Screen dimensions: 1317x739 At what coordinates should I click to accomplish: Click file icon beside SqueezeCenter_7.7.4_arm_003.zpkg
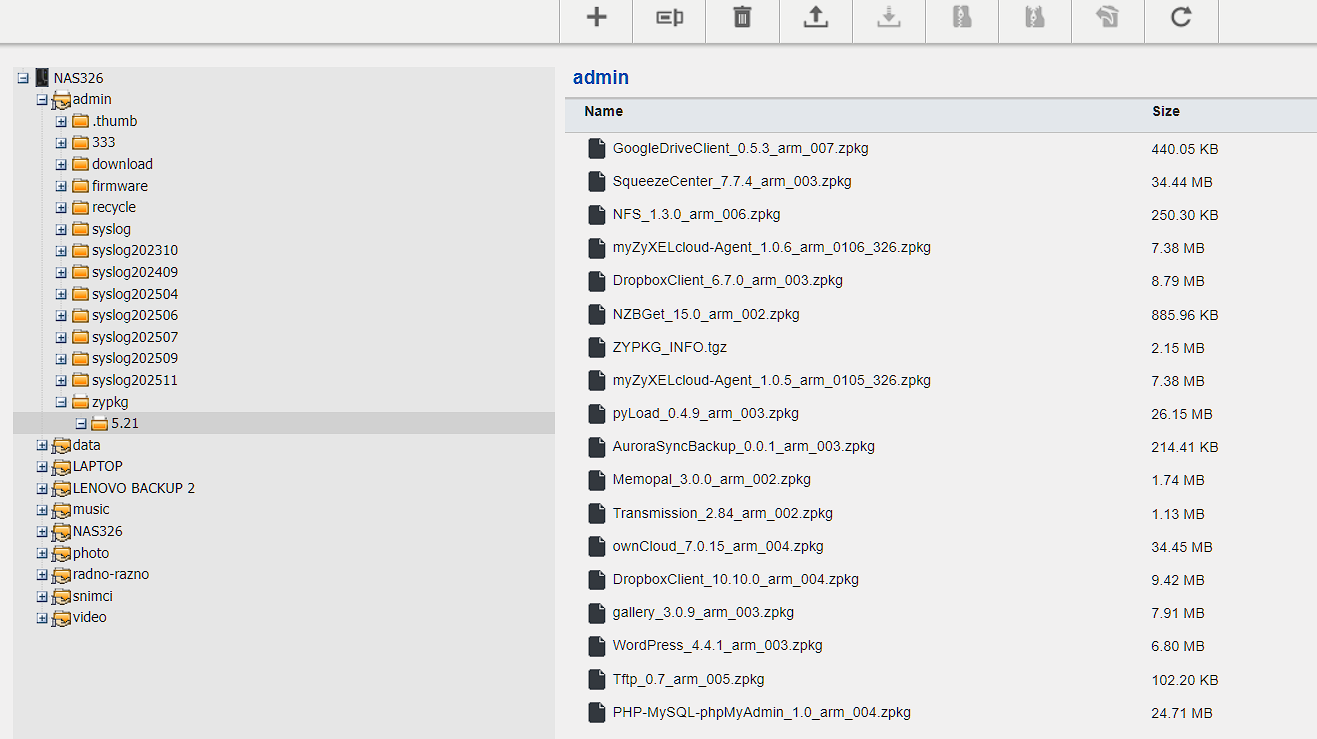click(x=597, y=182)
